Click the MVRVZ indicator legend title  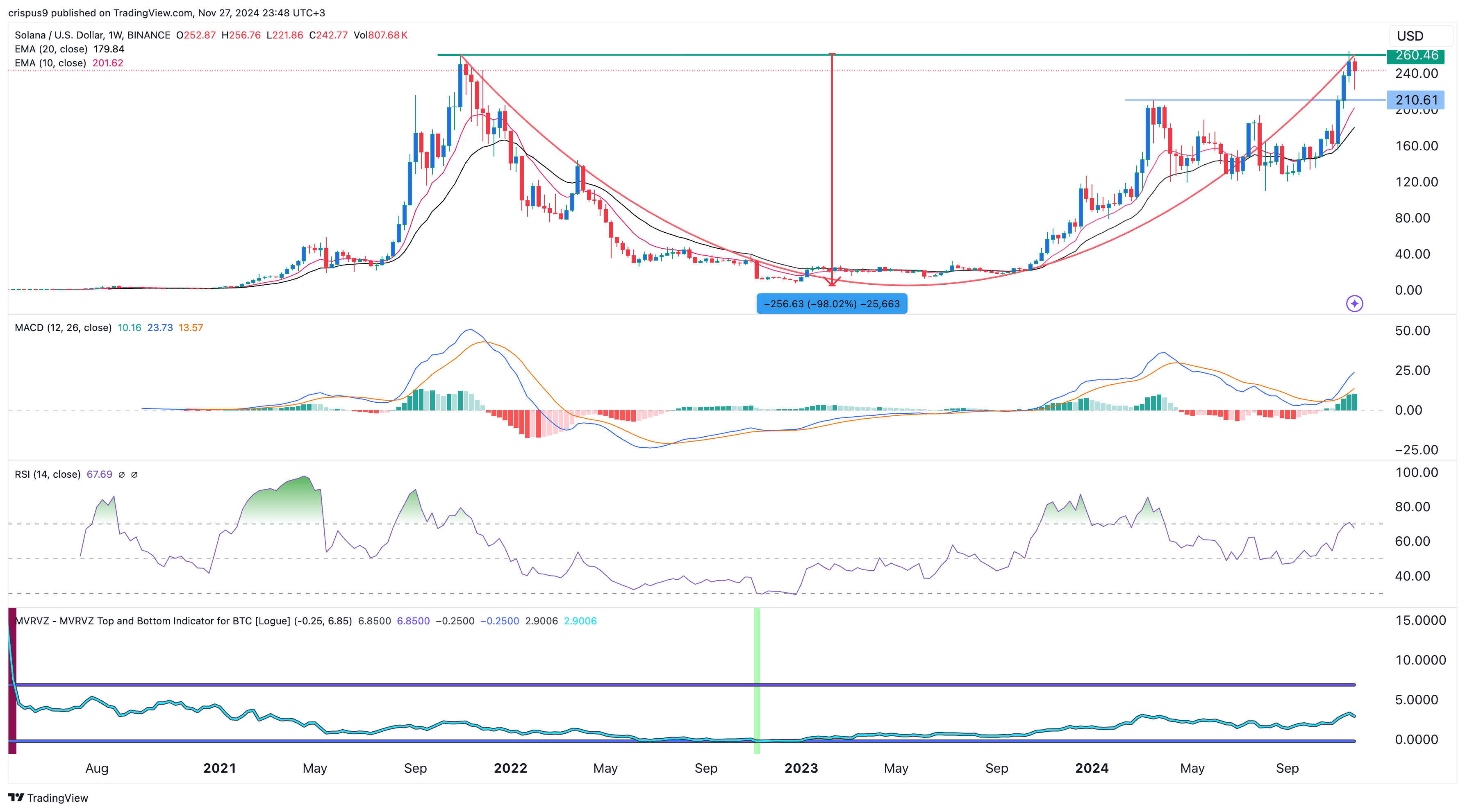coord(183,621)
